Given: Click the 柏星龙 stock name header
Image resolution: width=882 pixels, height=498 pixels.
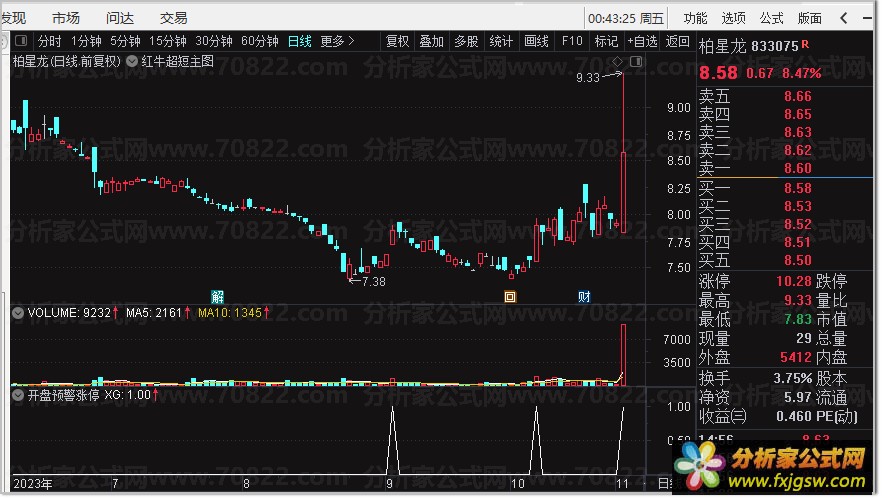Looking at the screenshot, I should tap(722, 46).
